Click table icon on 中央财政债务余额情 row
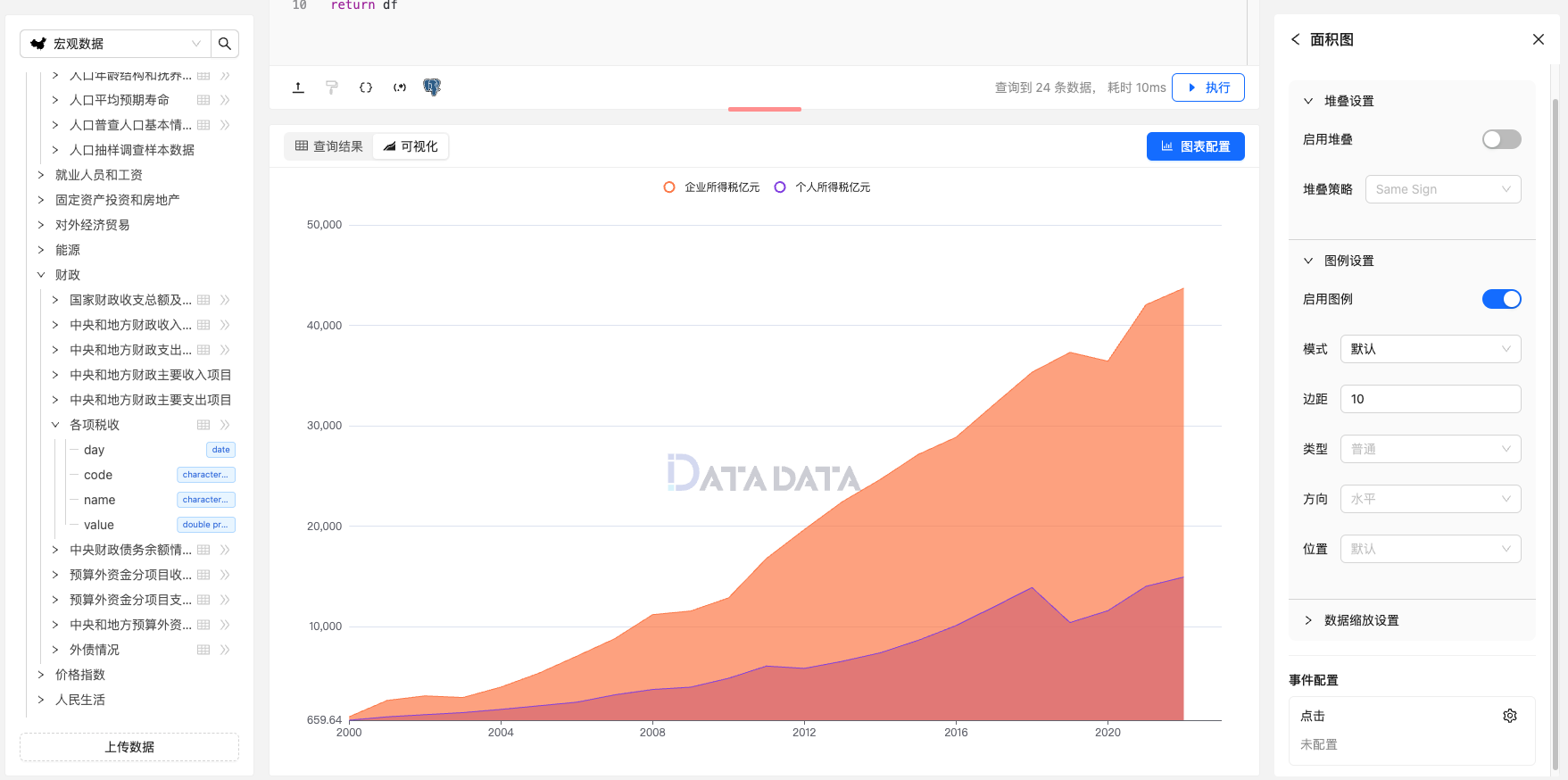The height and width of the screenshot is (780, 1568). (x=203, y=550)
